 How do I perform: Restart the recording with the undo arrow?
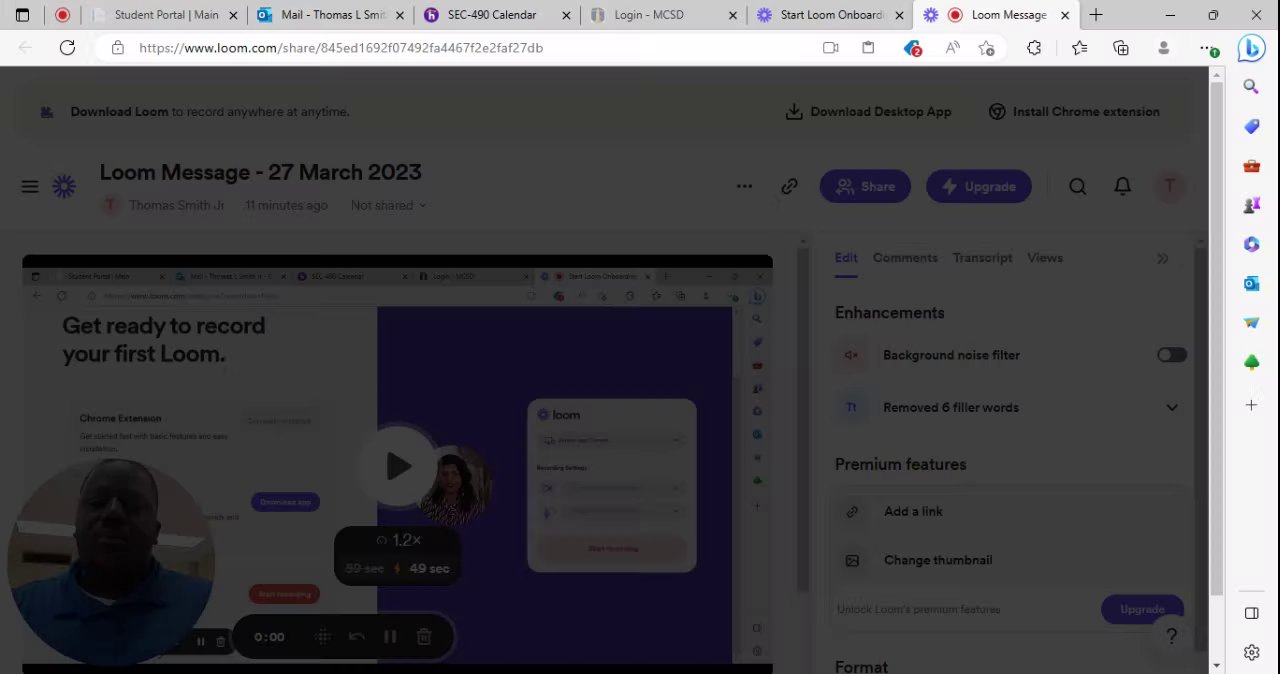(x=357, y=637)
